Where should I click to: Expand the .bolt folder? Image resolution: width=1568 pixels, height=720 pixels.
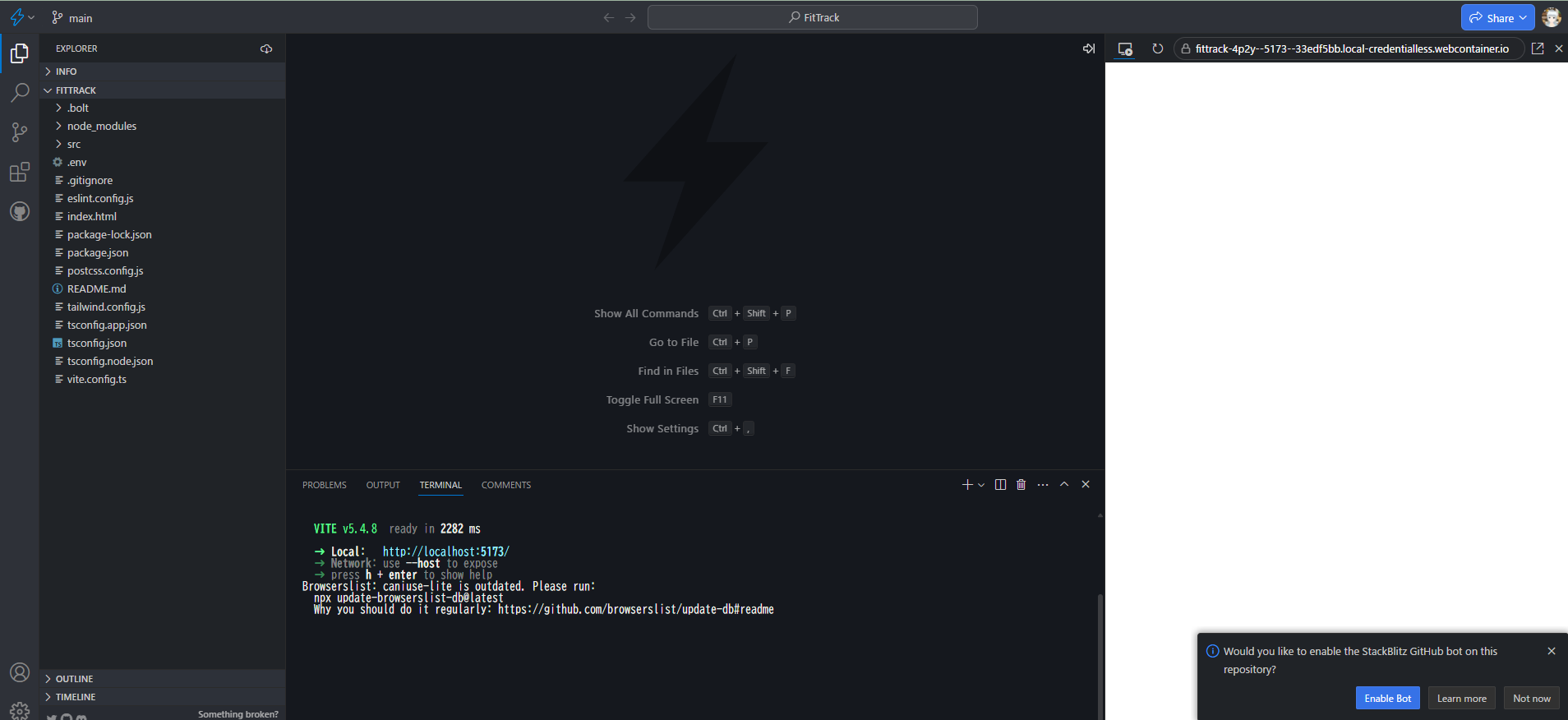163,108
